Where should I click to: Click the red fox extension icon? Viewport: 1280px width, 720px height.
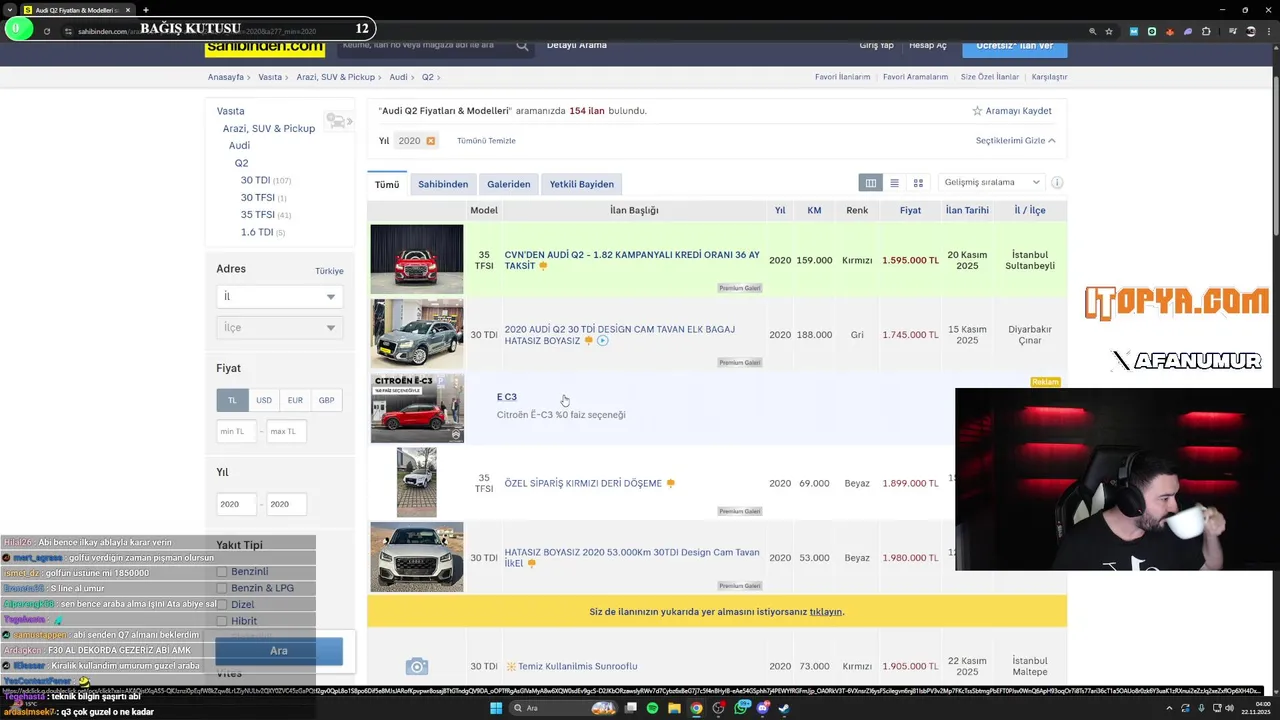(x=1170, y=31)
